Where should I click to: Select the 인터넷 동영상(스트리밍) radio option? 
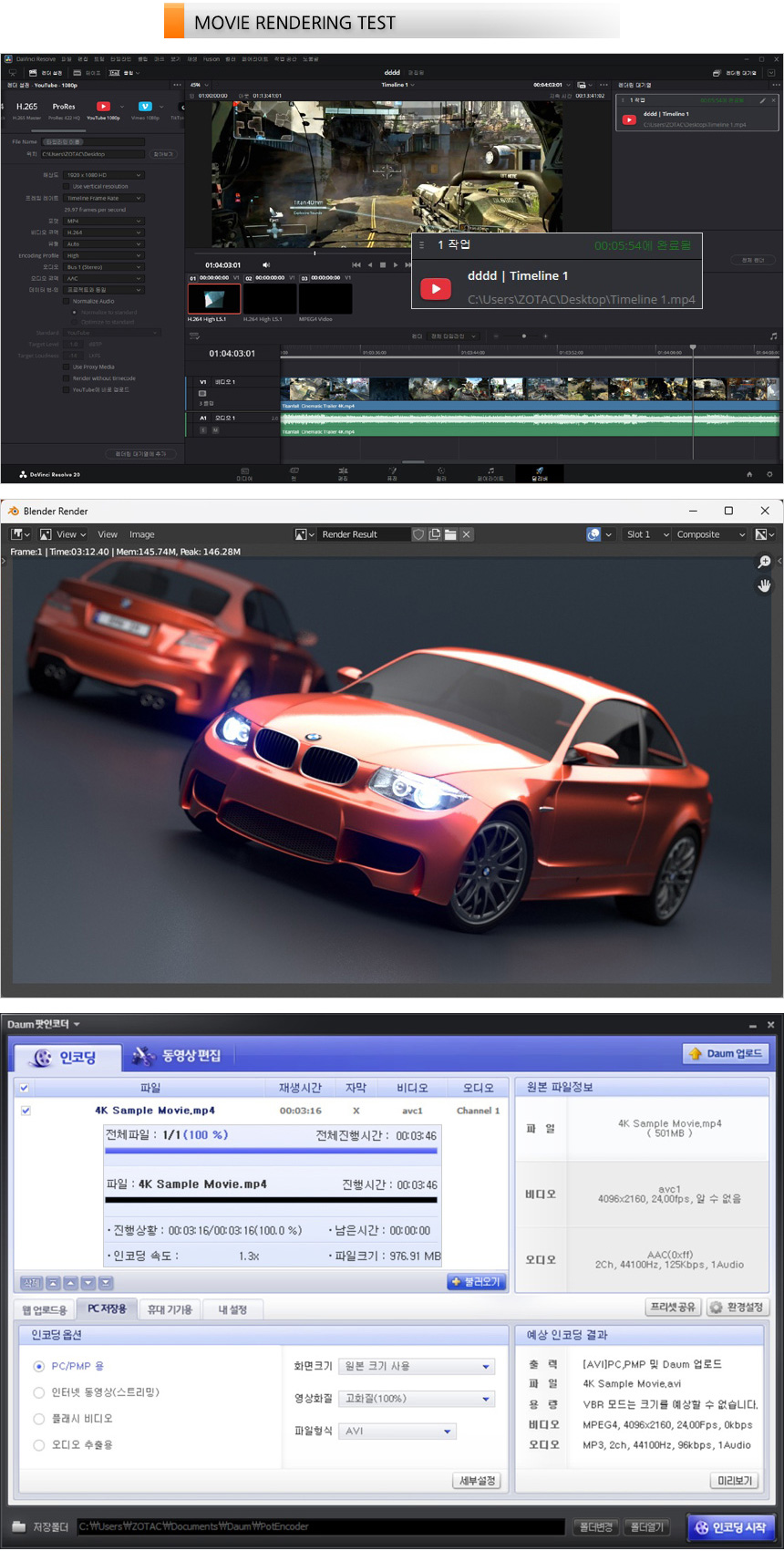tap(39, 1392)
